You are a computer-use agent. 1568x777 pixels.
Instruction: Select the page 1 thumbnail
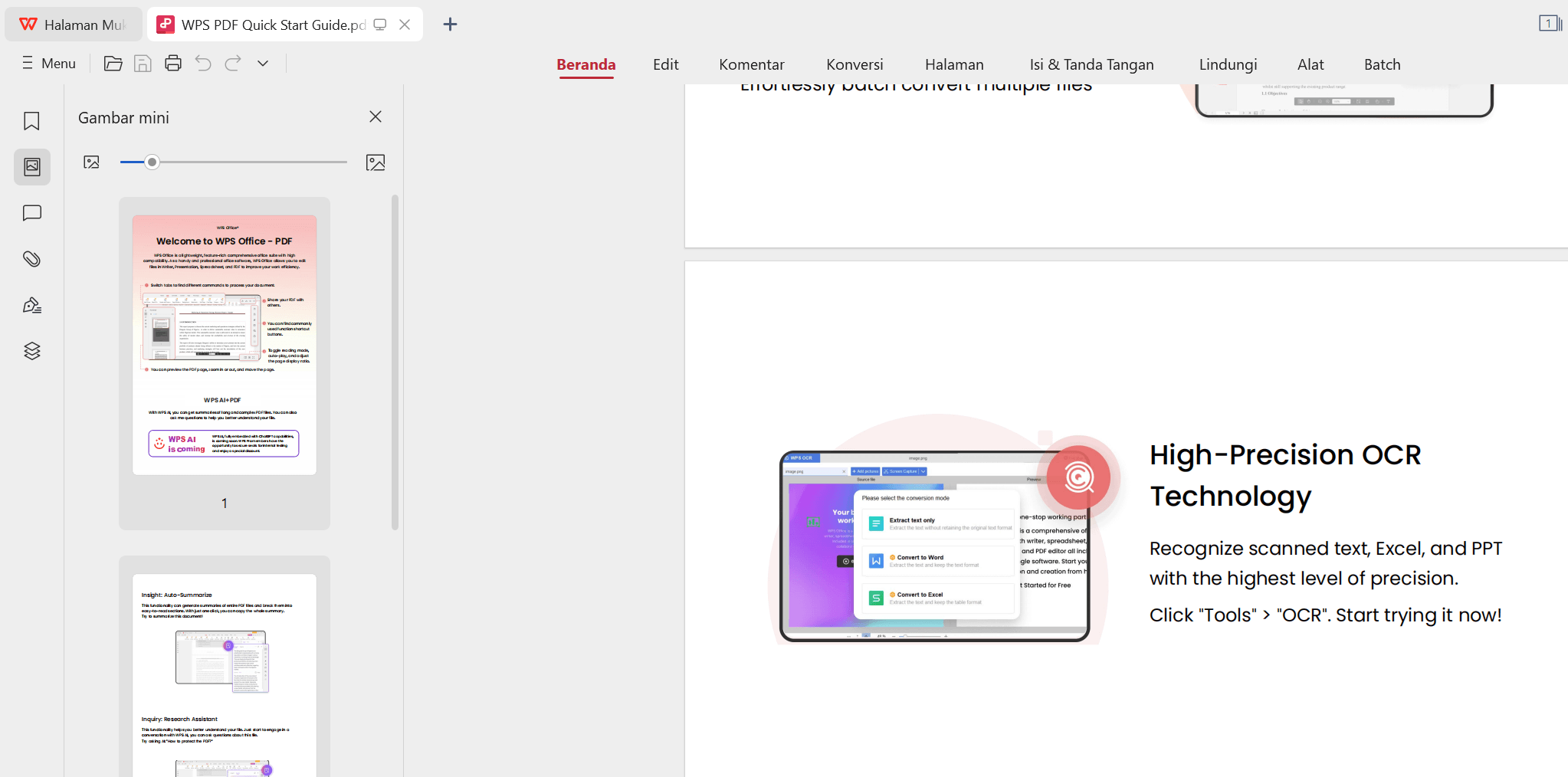[x=225, y=345]
